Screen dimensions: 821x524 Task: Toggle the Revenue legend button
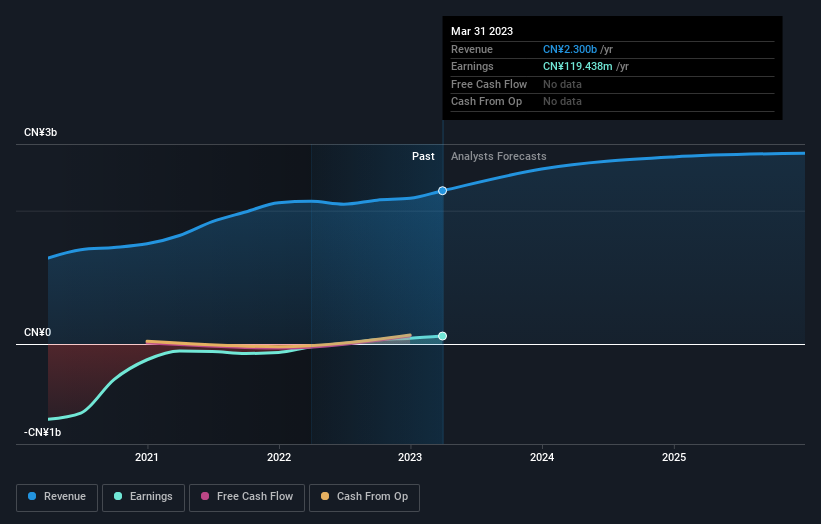point(57,497)
